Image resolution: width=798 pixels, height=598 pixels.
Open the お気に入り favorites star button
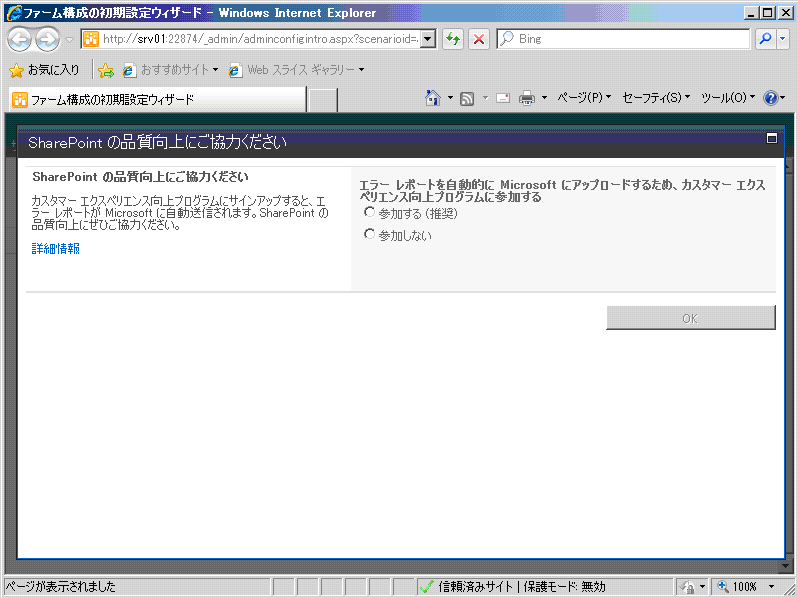click(45, 70)
